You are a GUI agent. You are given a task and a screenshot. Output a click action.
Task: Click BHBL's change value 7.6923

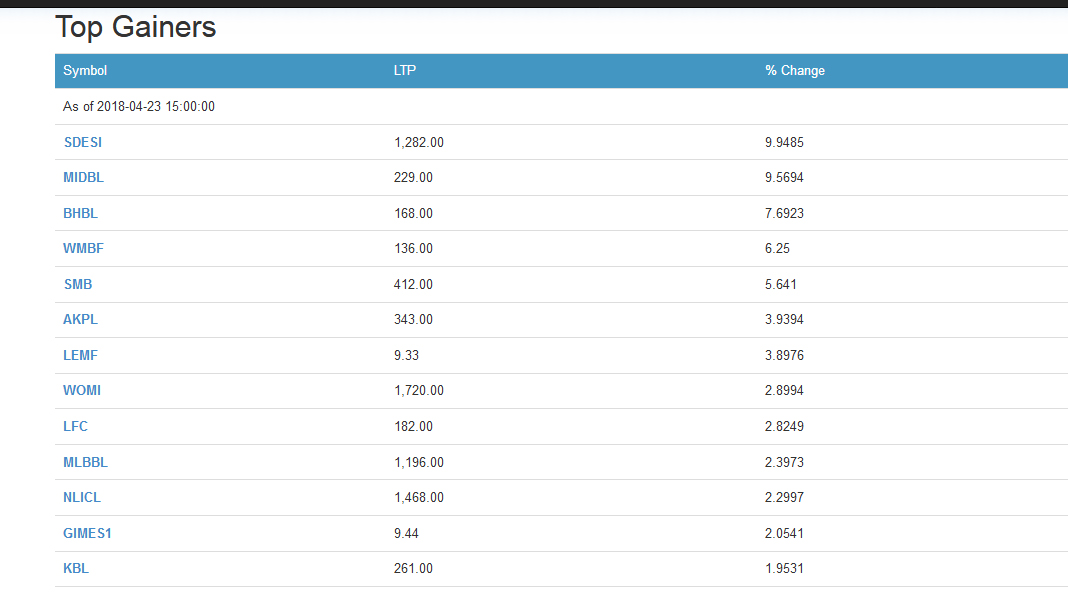point(784,213)
